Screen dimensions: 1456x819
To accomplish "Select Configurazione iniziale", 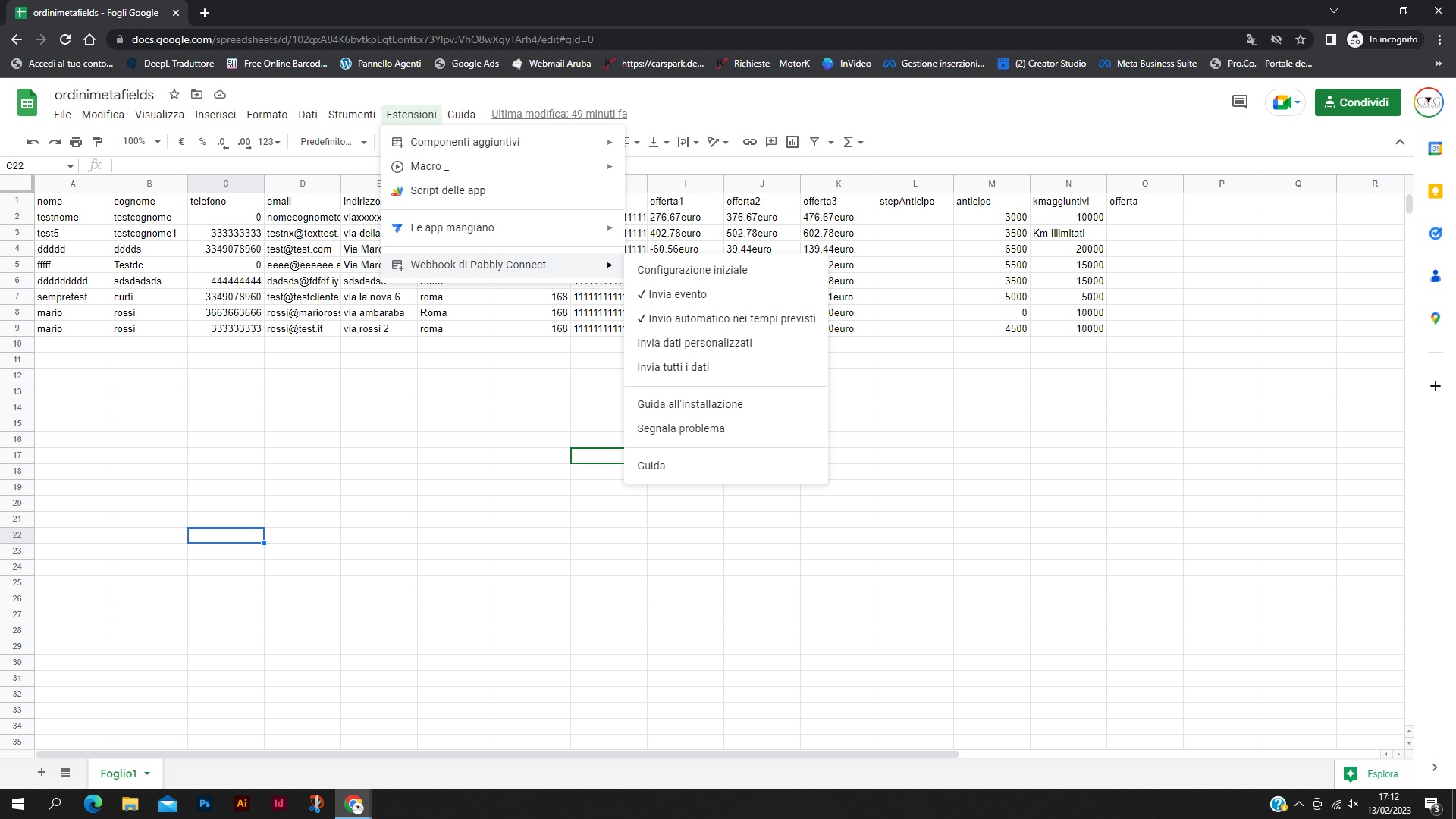I will (x=726, y=270).
